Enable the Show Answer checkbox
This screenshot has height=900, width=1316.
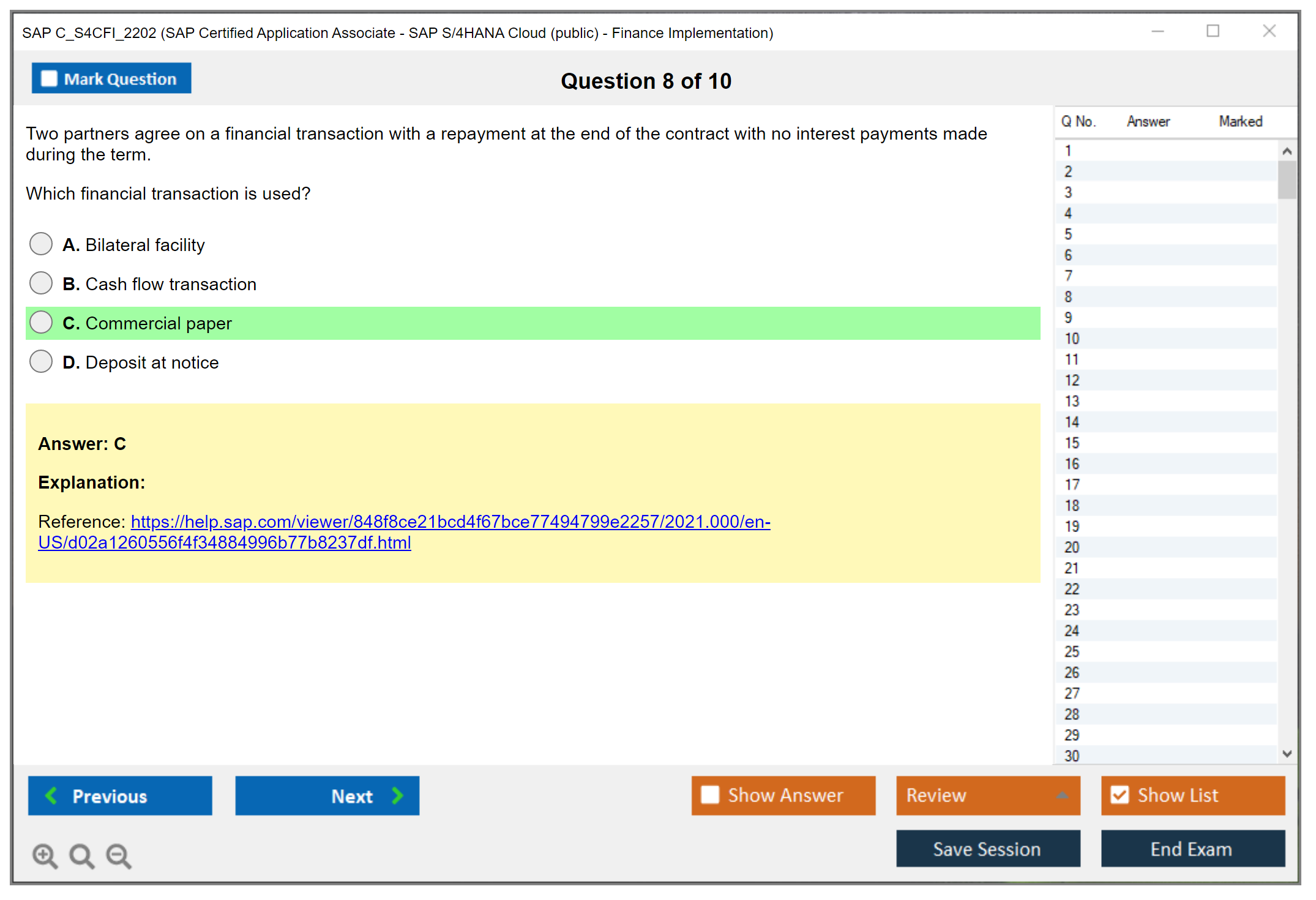(x=710, y=795)
